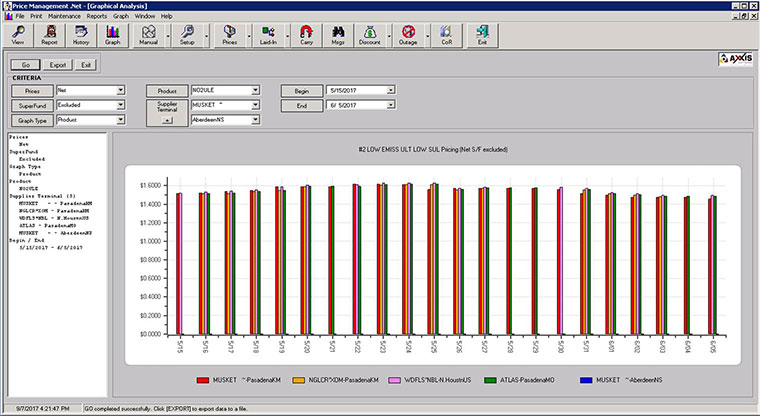Screen dimensions: 760x416
Task: Click blue MUSKET AberdeenNS legend swatch
Action: (586, 380)
